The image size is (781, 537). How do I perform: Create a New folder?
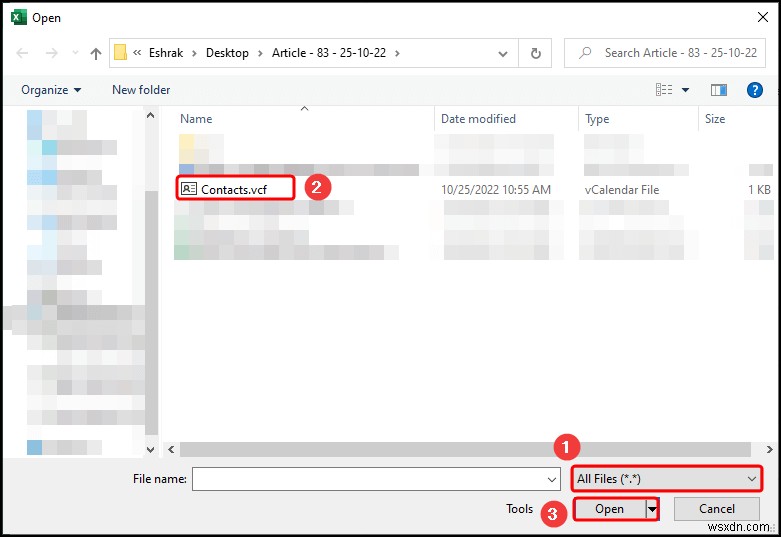(141, 90)
